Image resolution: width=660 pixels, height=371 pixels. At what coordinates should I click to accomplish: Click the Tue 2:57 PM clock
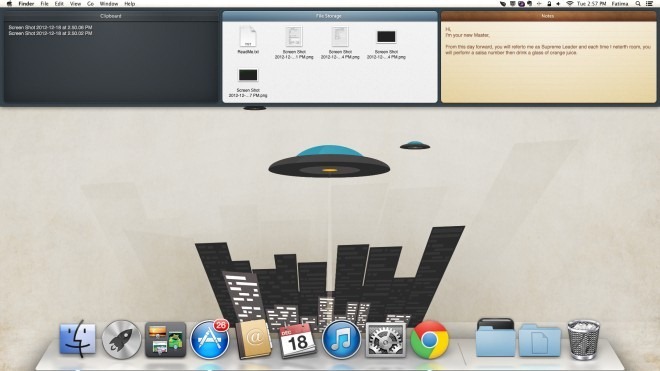pyautogui.click(x=591, y=4)
